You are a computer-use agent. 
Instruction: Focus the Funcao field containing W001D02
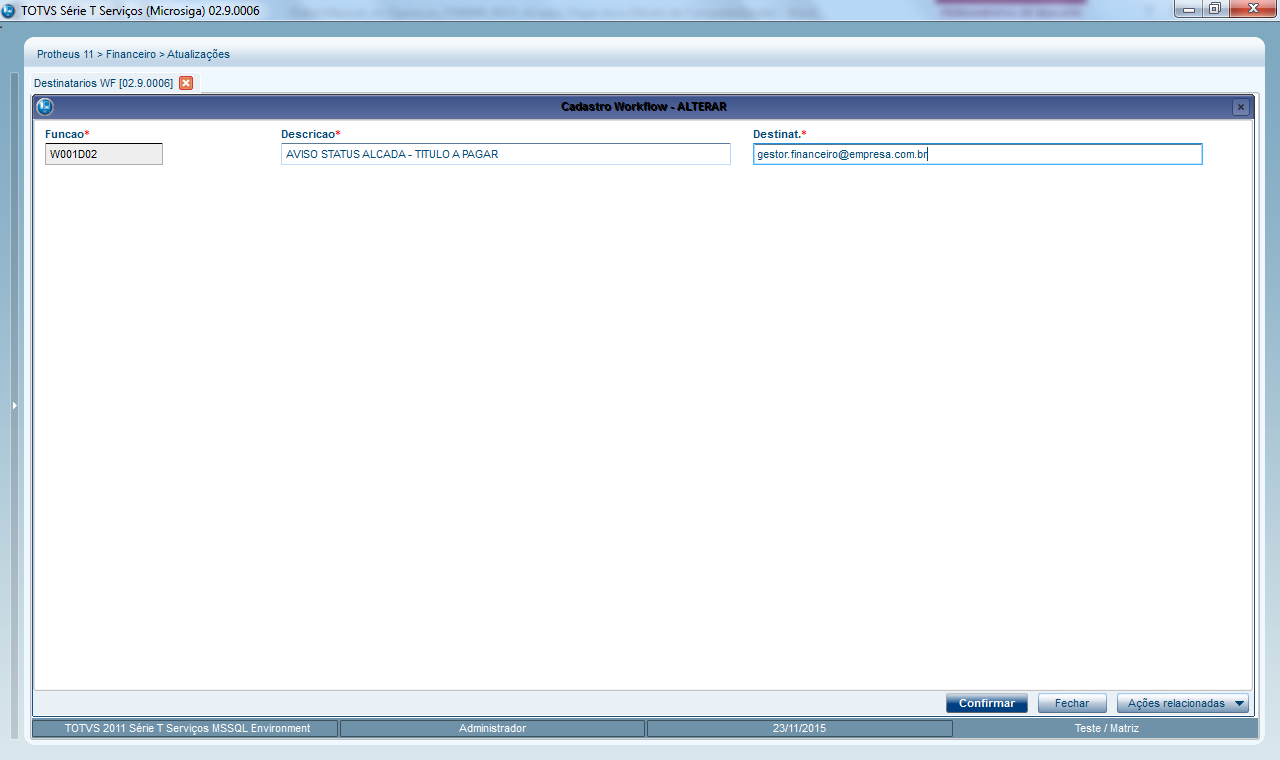103,154
